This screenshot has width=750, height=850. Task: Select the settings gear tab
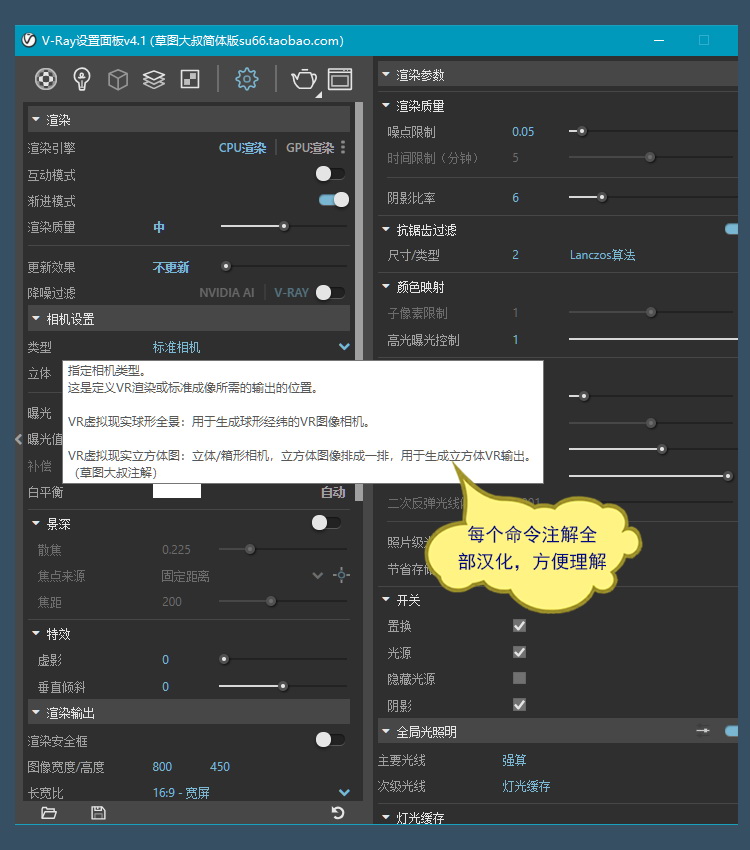pos(247,79)
